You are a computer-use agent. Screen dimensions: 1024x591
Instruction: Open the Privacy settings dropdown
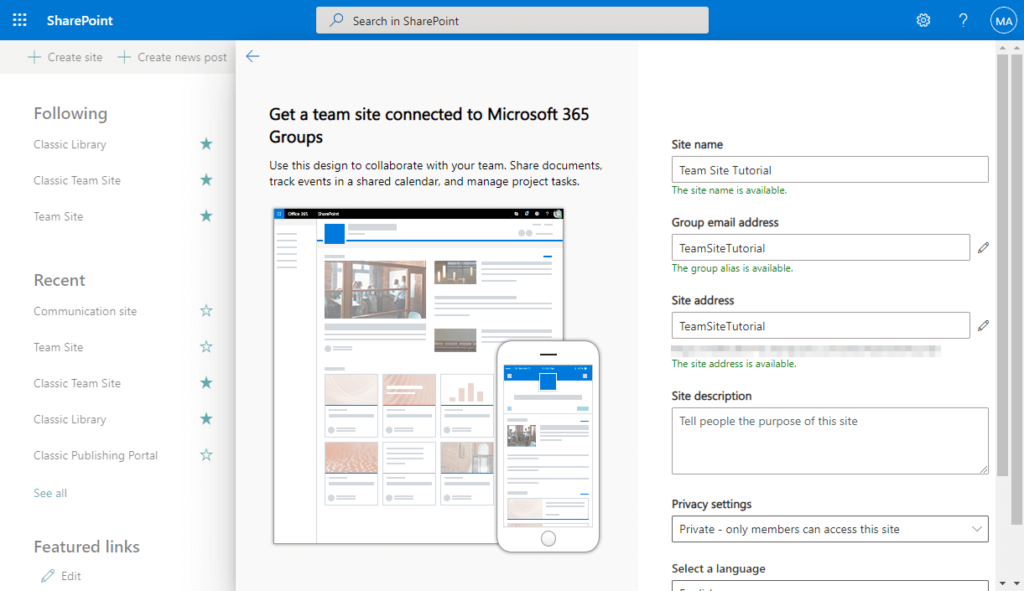(829, 529)
